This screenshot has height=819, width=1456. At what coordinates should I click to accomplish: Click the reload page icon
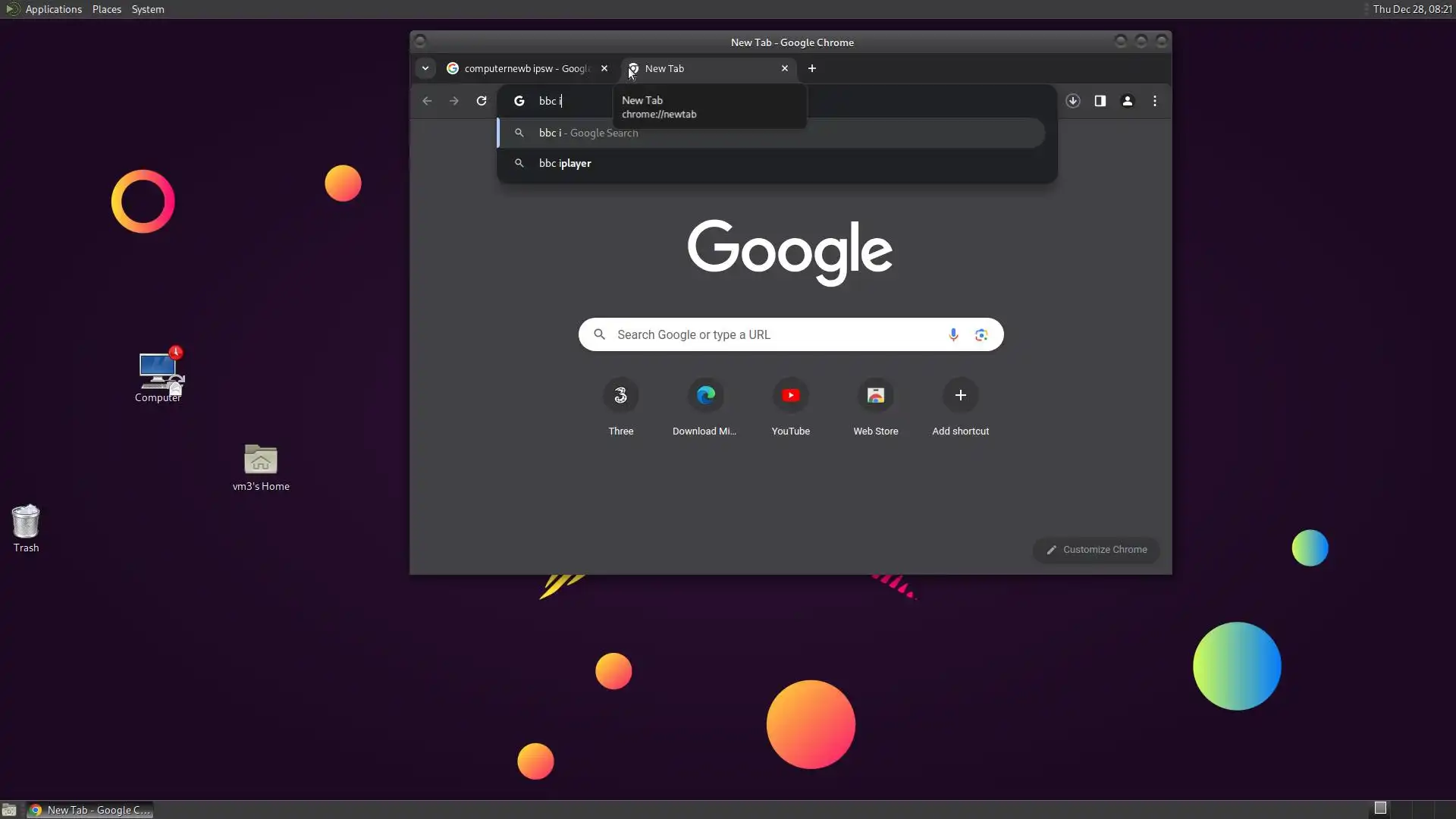pos(481,101)
